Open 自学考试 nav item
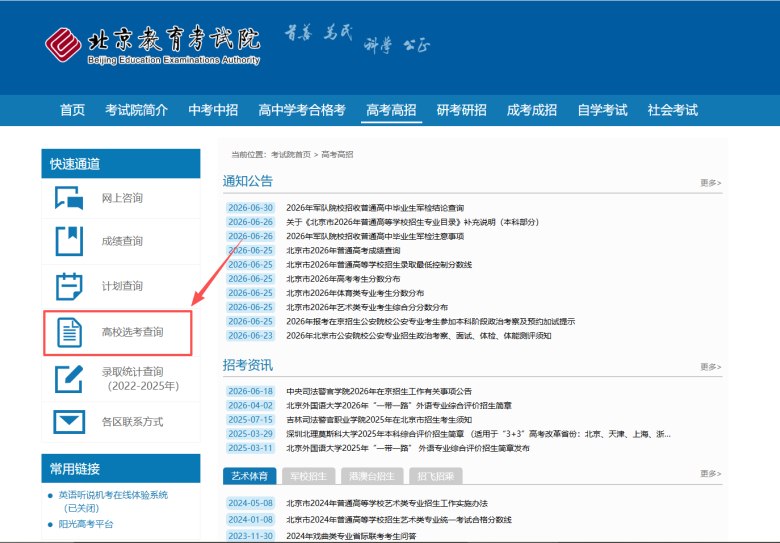 pos(602,110)
